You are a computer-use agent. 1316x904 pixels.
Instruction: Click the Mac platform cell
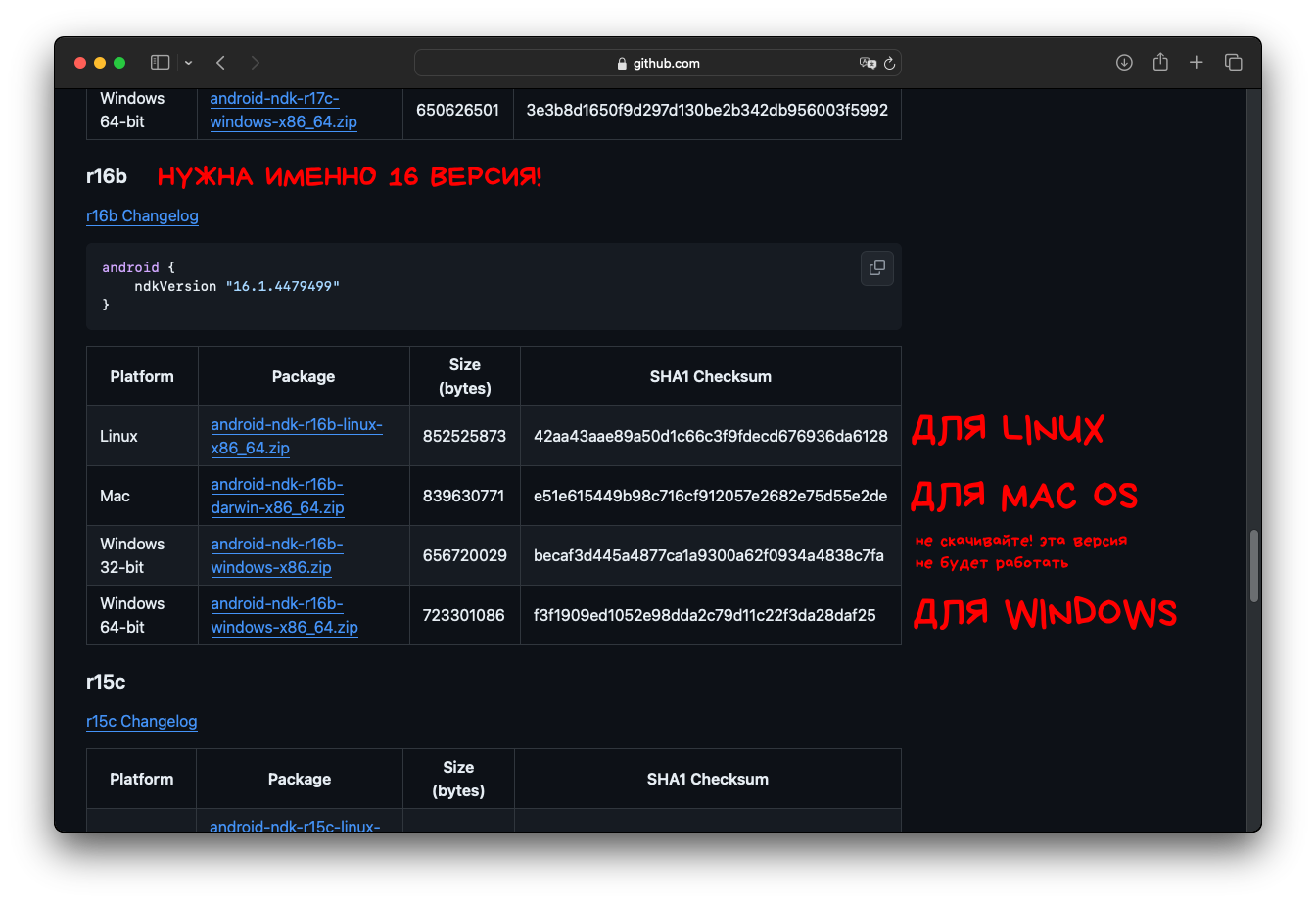[x=142, y=496]
